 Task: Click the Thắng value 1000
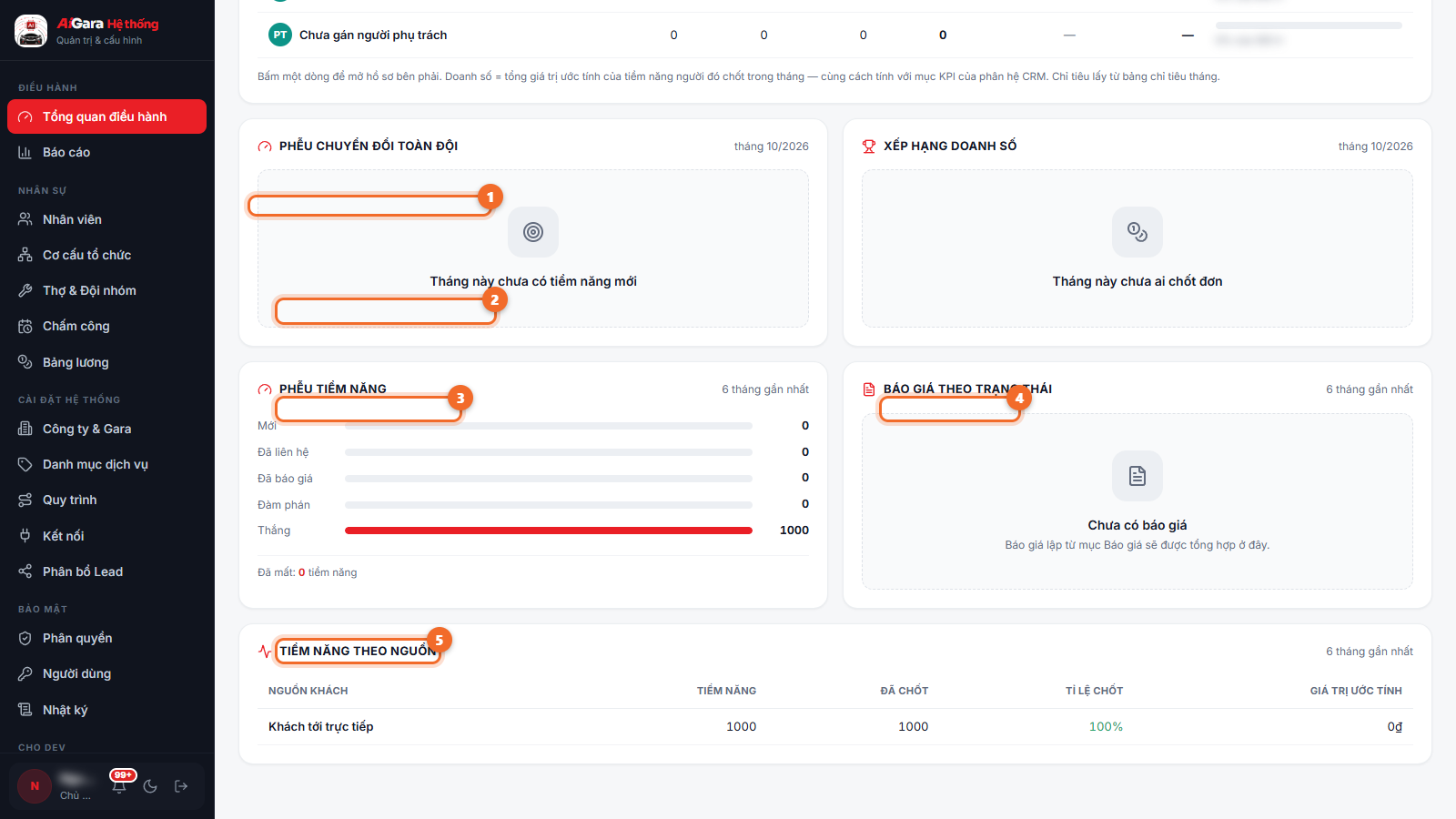tap(794, 531)
